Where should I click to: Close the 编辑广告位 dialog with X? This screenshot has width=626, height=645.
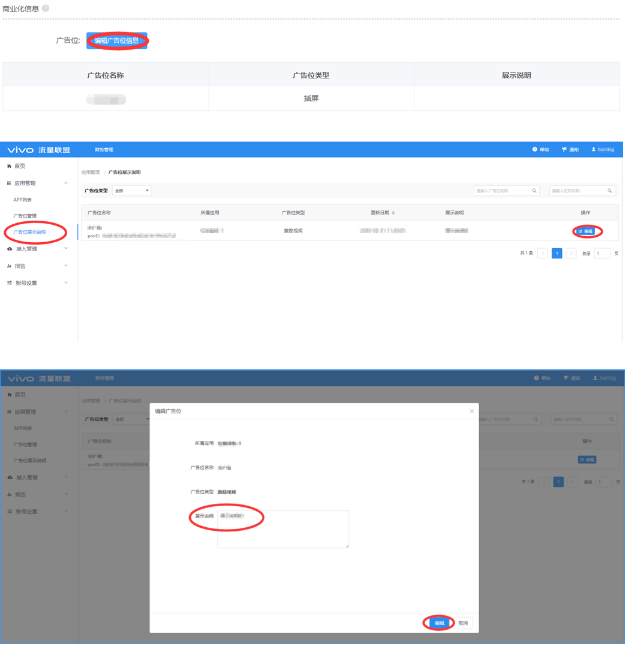tap(471, 411)
